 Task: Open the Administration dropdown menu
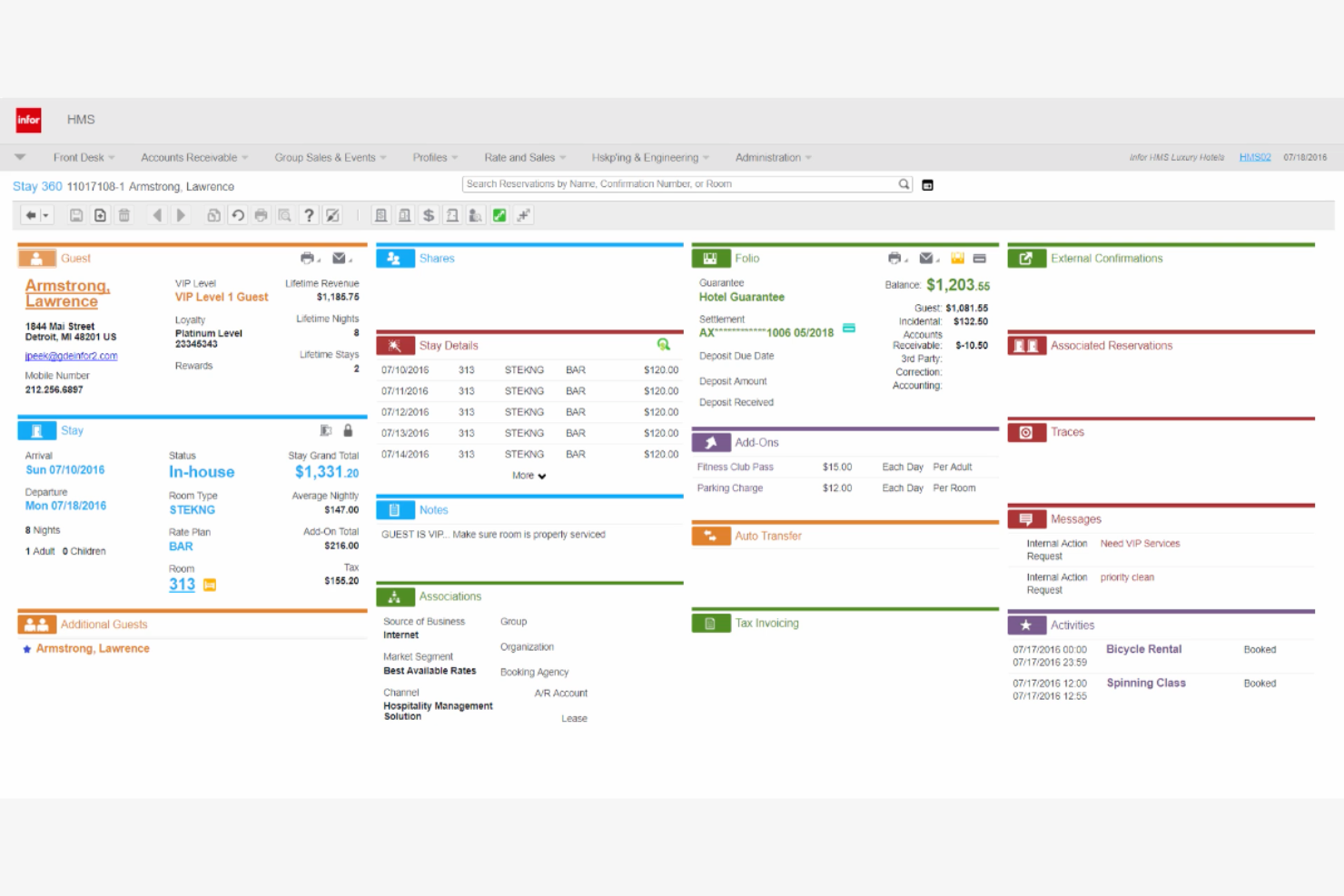point(767,157)
